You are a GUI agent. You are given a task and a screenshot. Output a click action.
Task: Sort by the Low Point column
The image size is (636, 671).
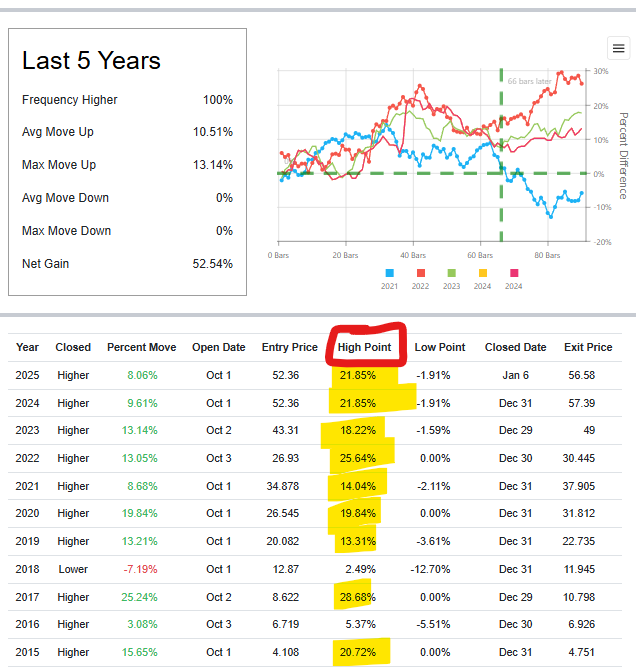pos(440,347)
